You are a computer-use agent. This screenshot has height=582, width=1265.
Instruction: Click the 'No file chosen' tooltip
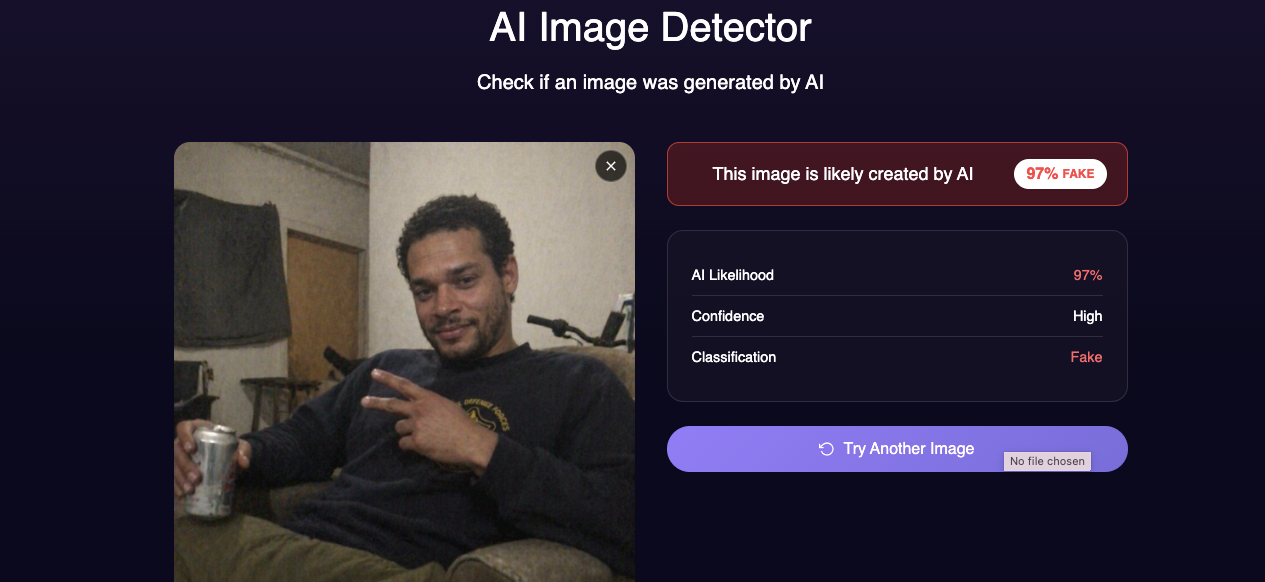click(1047, 461)
